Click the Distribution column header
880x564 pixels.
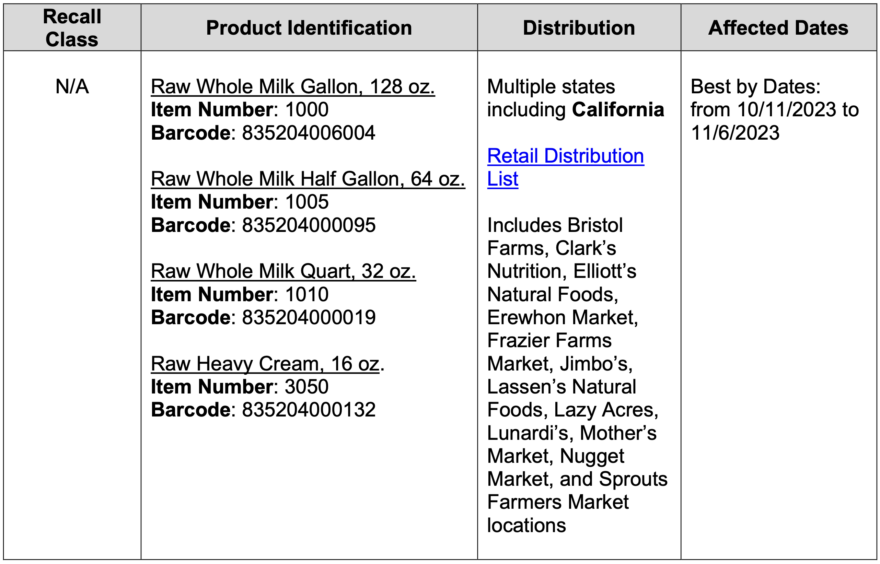[x=579, y=27]
